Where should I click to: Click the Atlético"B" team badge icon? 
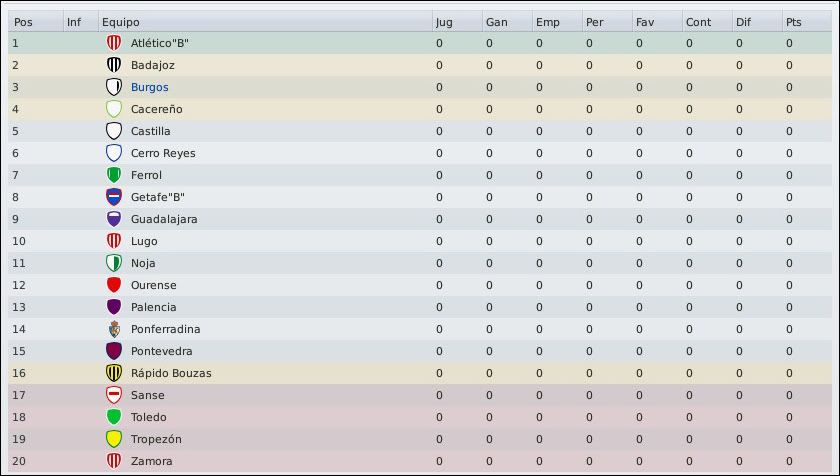point(114,43)
